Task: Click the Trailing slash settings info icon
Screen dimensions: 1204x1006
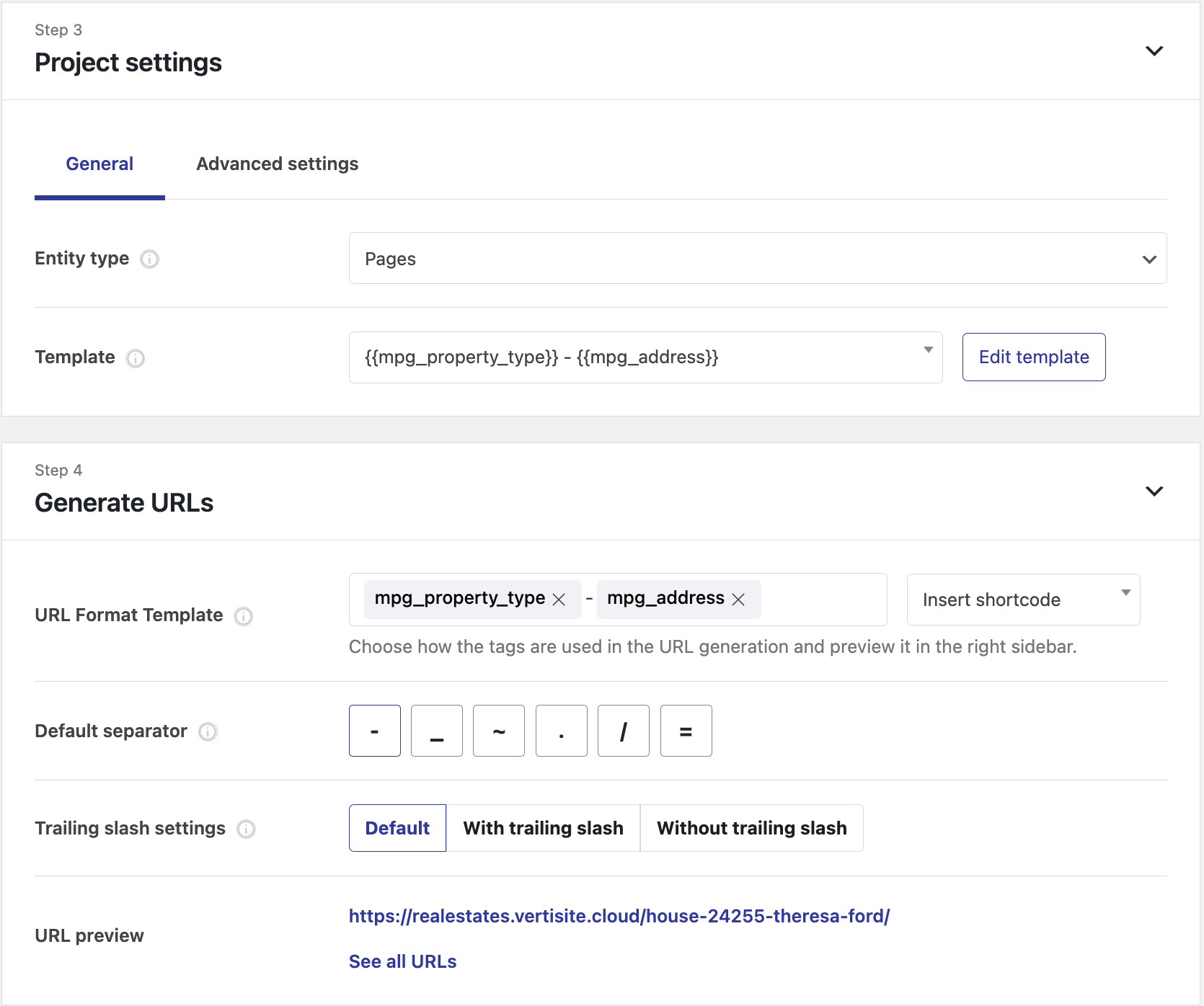Action: click(247, 829)
